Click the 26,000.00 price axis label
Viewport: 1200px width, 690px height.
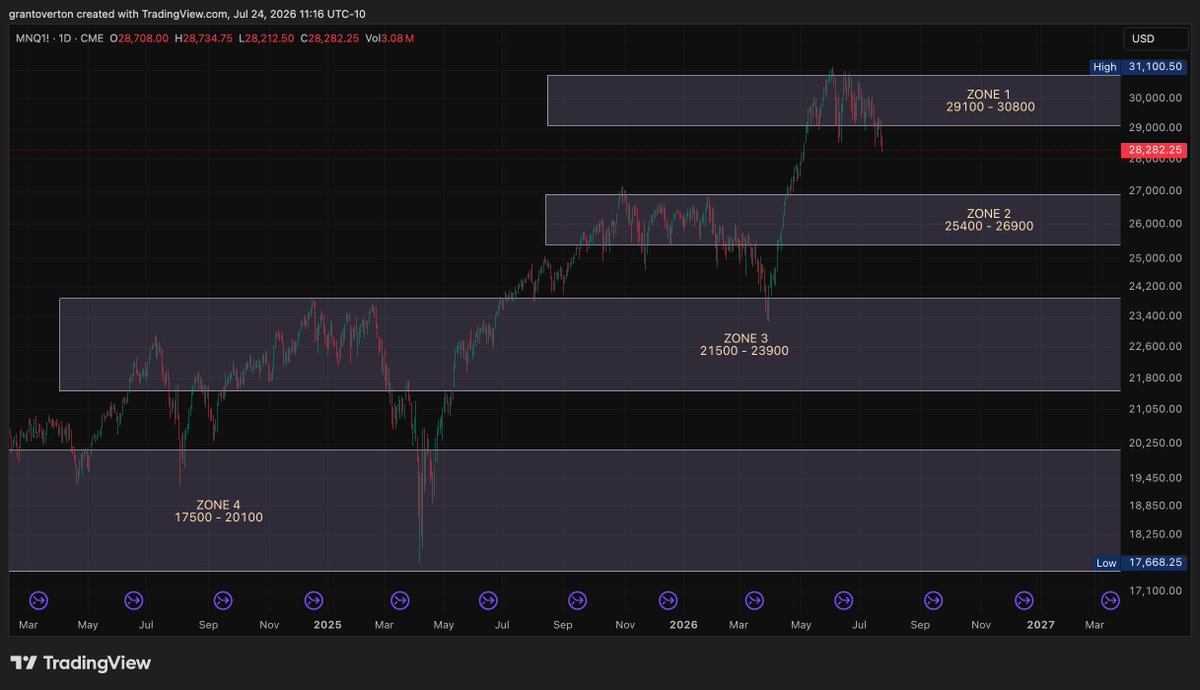pos(1156,223)
